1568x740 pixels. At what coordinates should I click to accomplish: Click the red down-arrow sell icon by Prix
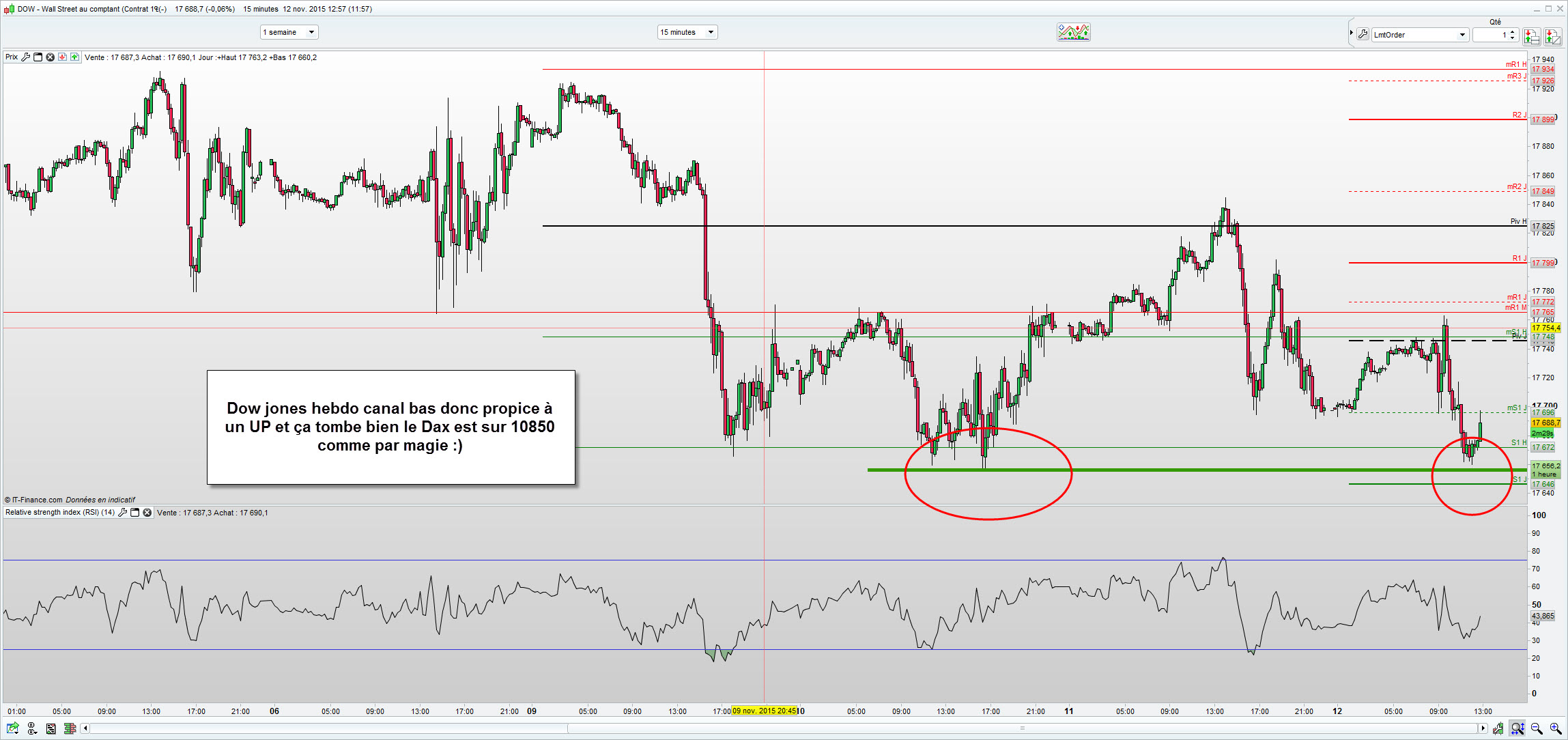pyautogui.click(x=62, y=57)
